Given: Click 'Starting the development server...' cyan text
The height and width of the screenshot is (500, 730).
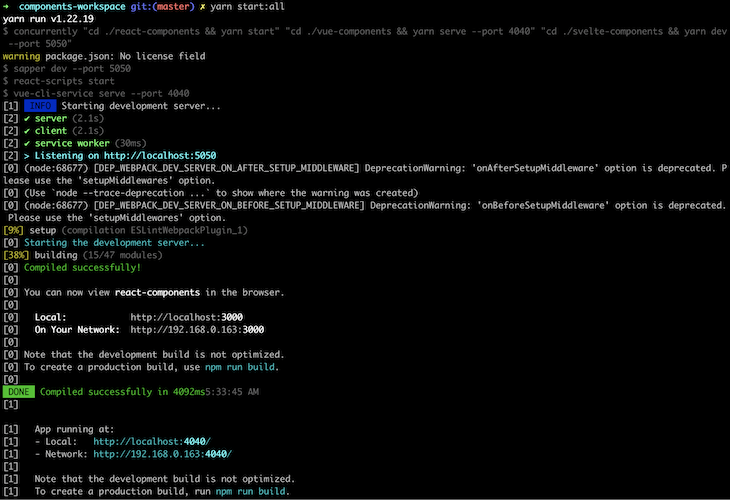Looking at the screenshot, I should click(x=114, y=243).
